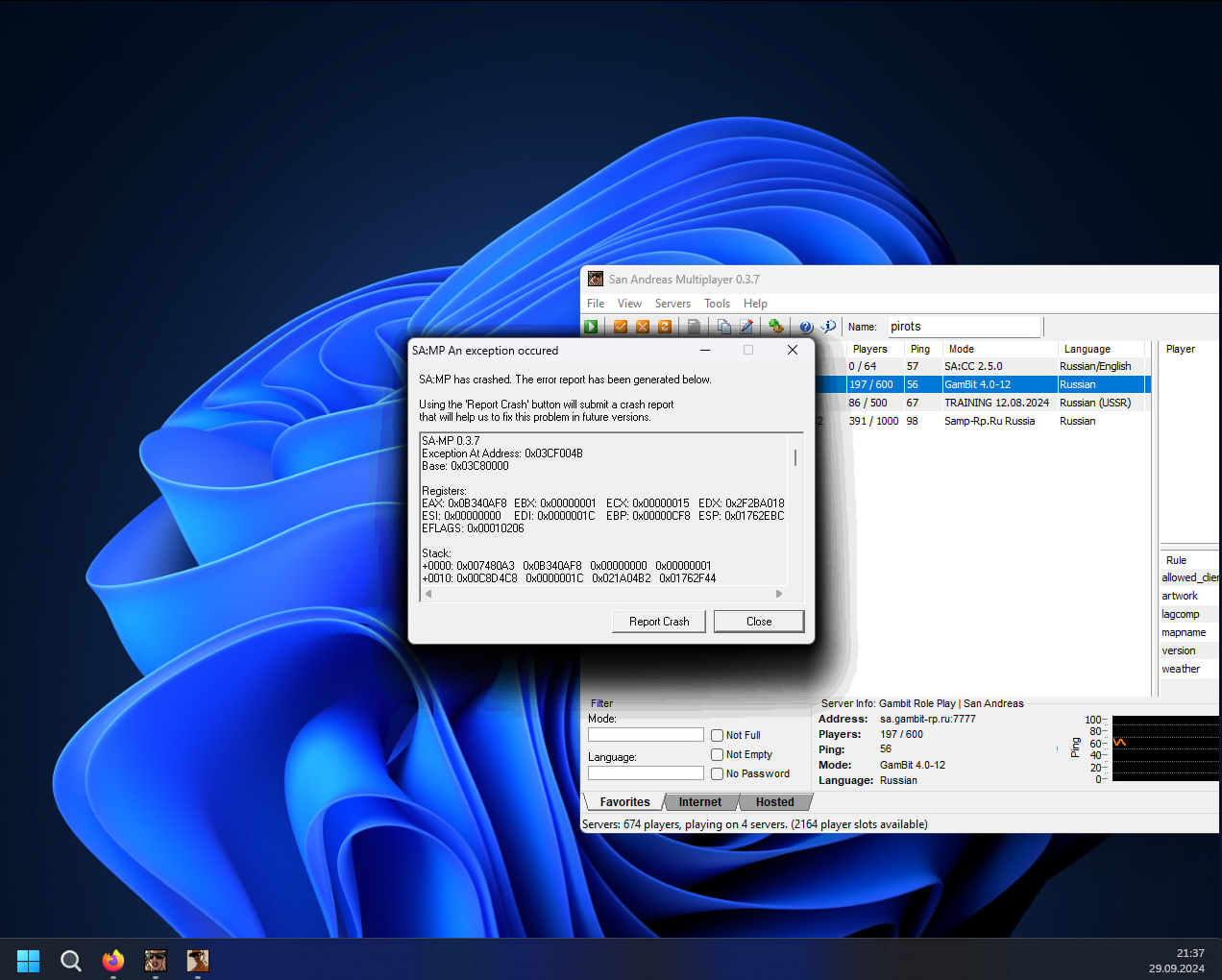Viewport: 1222px width, 980px height.
Task: Open the Servers menu
Action: pyautogui.click(x=672, y=304)
